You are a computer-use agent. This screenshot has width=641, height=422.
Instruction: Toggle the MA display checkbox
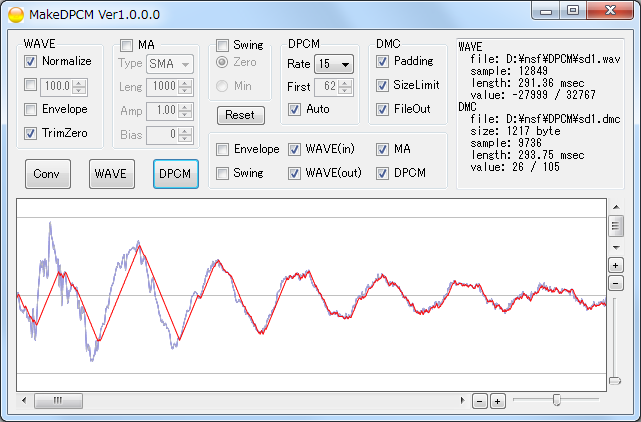tap(382, 149)
